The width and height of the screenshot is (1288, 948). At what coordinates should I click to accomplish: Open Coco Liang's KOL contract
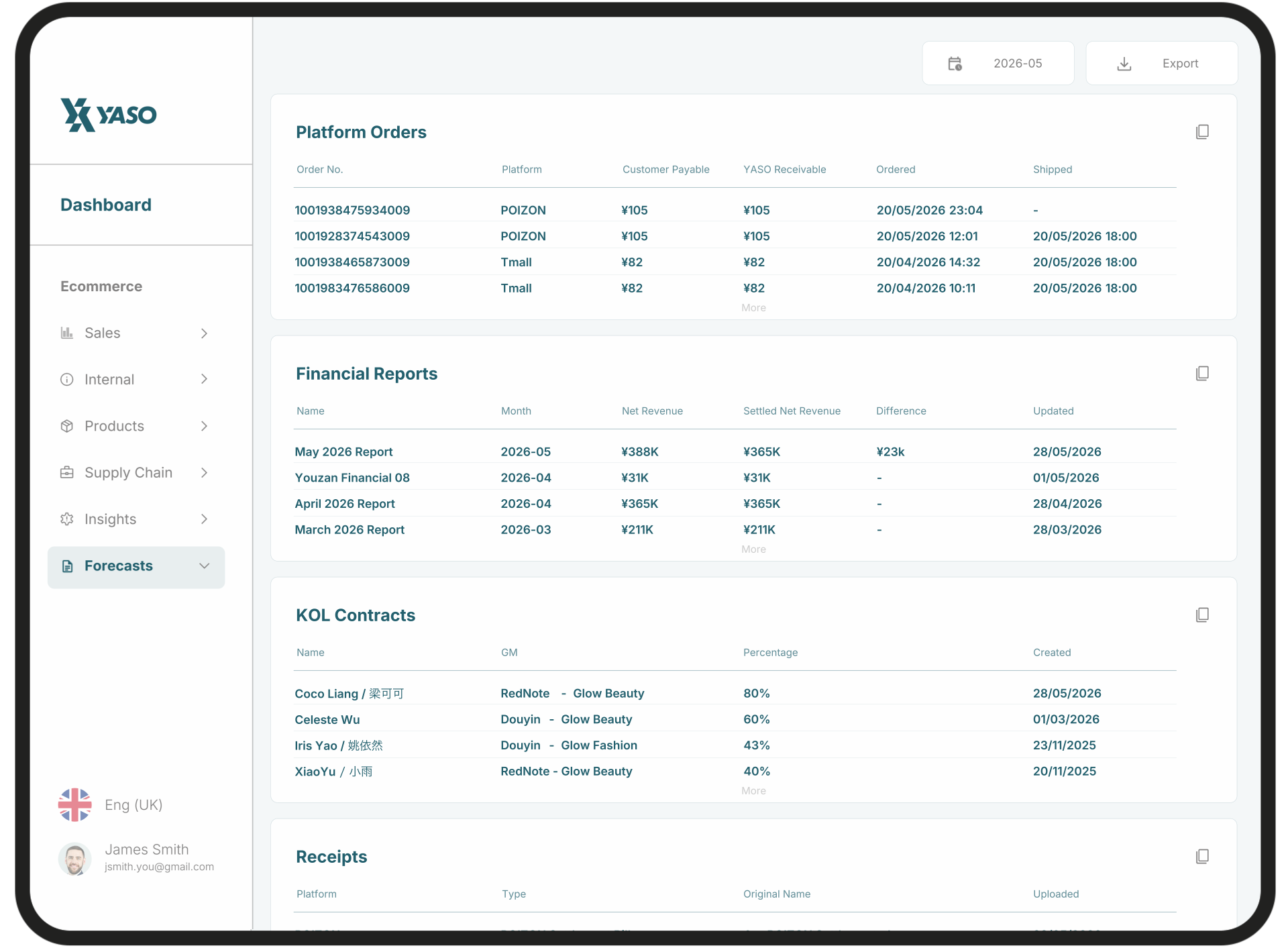click(349, 694)
